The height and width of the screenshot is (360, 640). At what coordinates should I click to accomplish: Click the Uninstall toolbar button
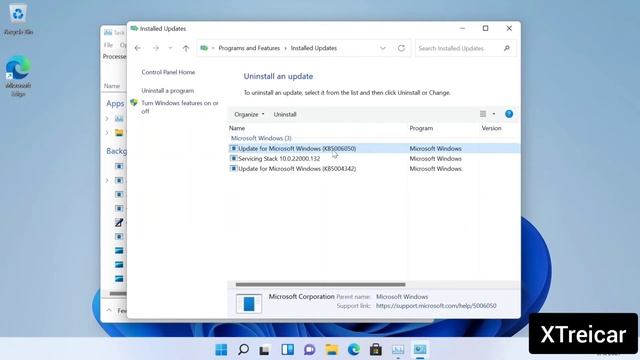[285, 114]
